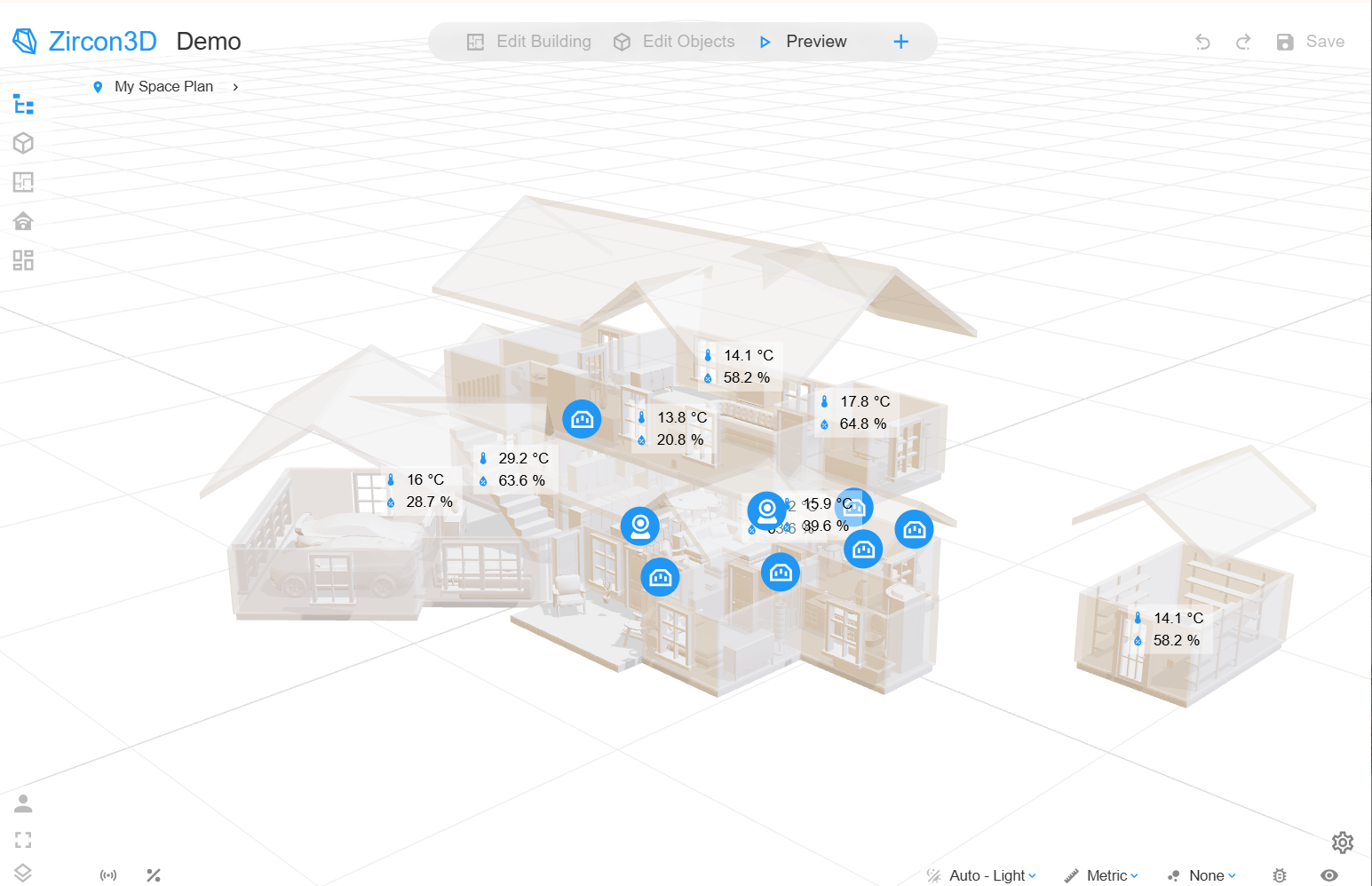
Task: Switch to Edit Objects tab
Action: pos(675,42)
